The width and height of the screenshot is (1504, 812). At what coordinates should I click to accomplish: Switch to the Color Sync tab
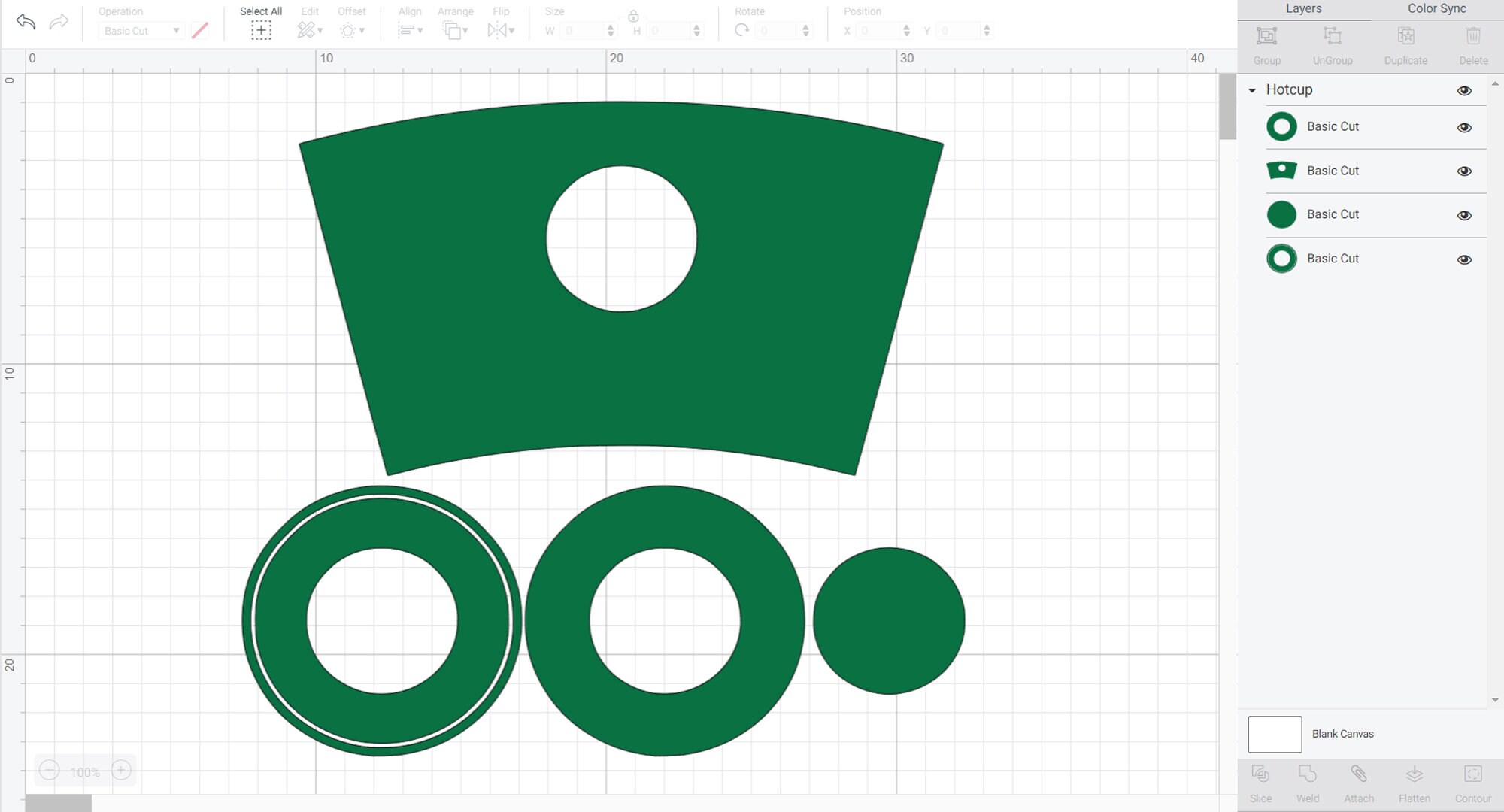click(1436, 9)
